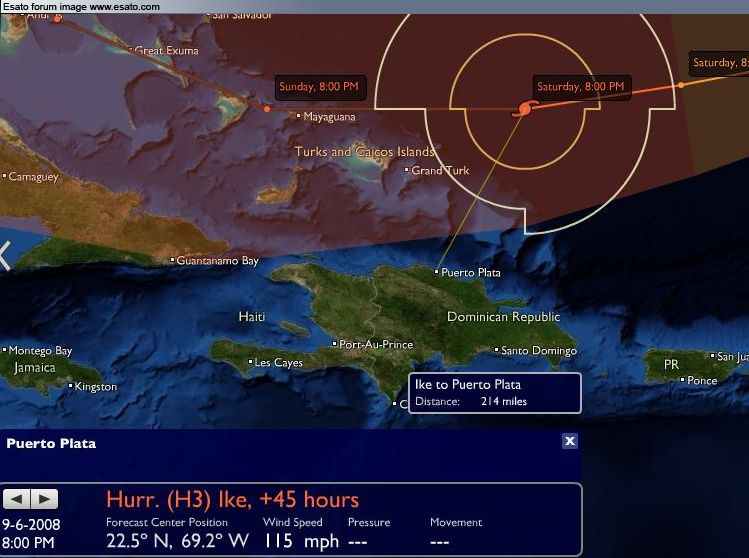Click the Ike to Puerto Plata distance tooltip

tap(496, 393)
